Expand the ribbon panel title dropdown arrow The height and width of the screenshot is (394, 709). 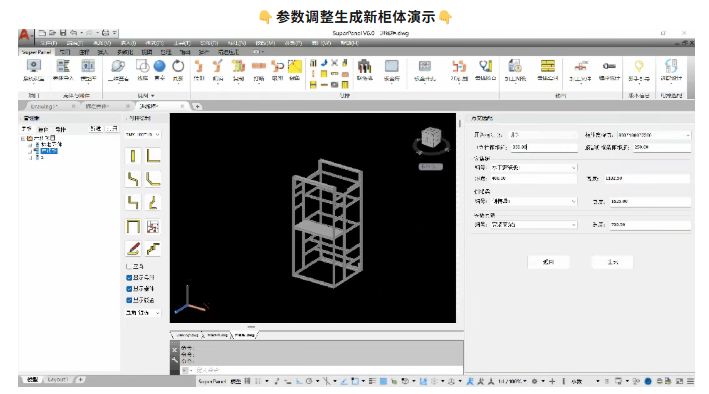click(x=153, y=96)
